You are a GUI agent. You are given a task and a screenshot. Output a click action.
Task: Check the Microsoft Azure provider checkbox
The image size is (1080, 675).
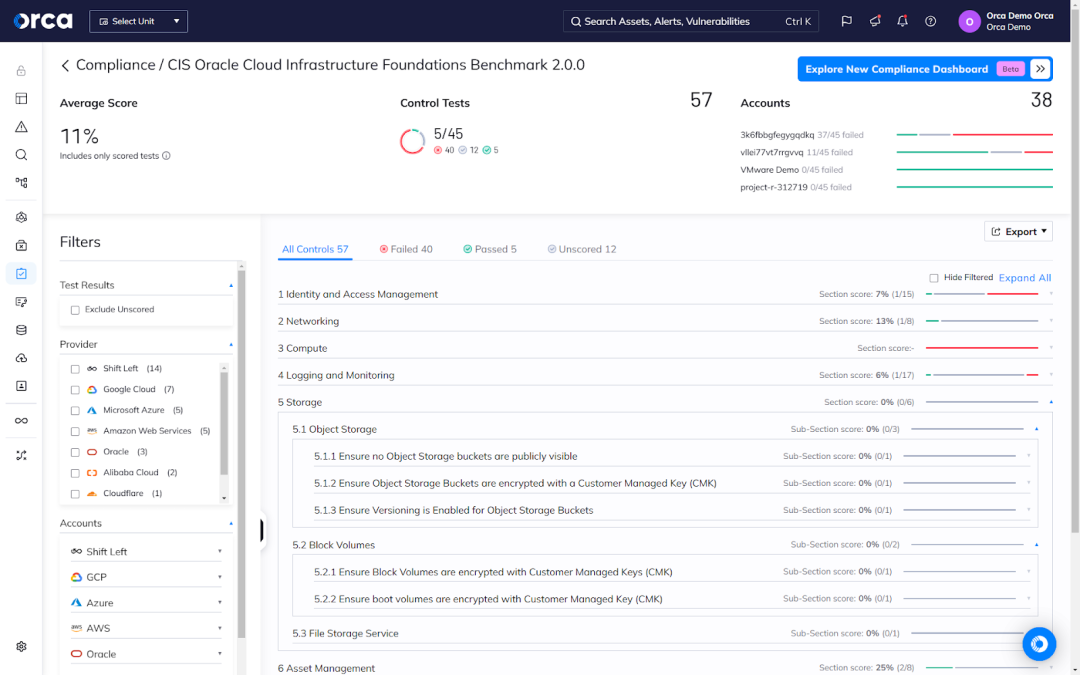coord(75,411)
